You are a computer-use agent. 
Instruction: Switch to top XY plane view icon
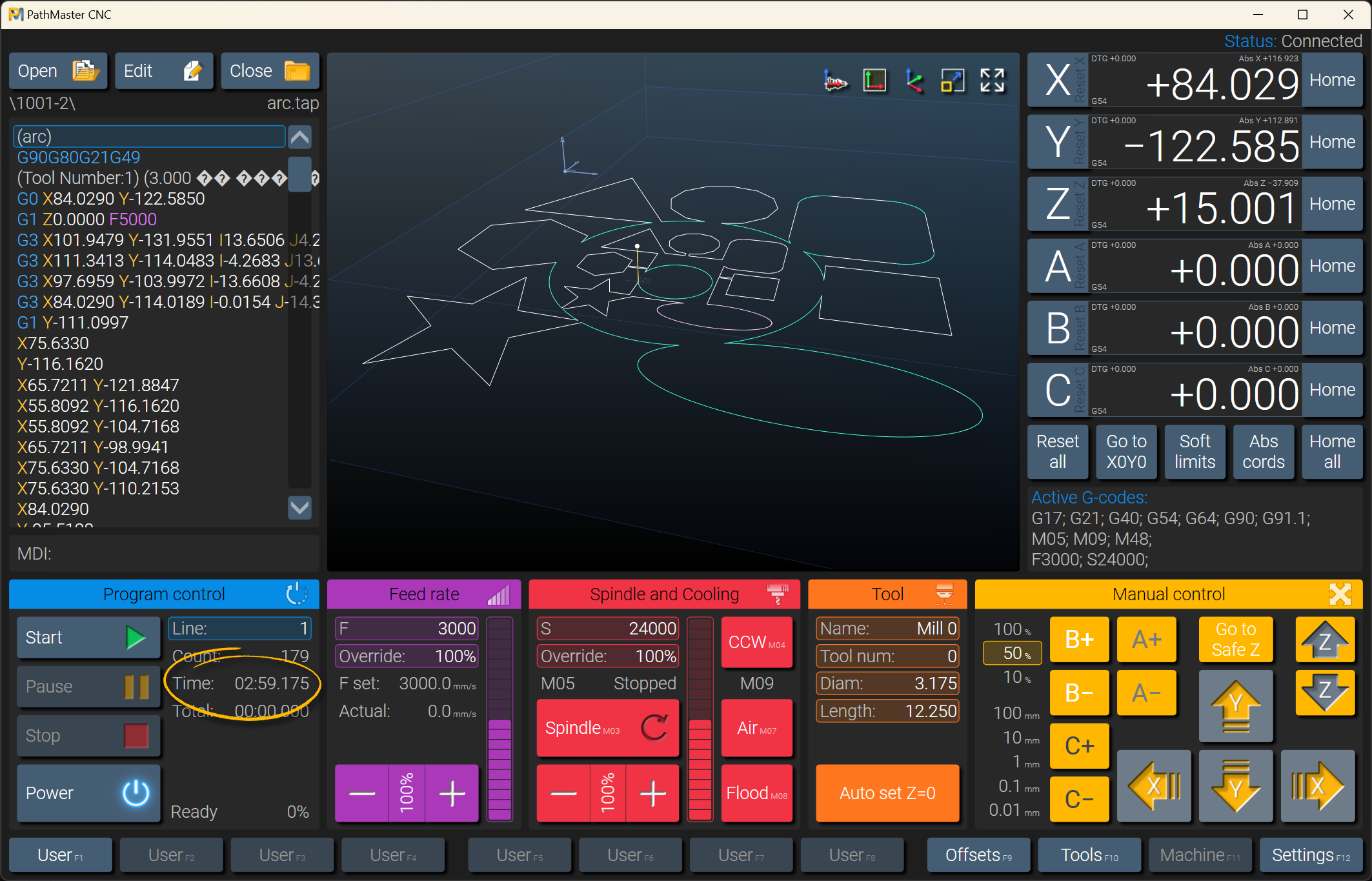(874, 81)
